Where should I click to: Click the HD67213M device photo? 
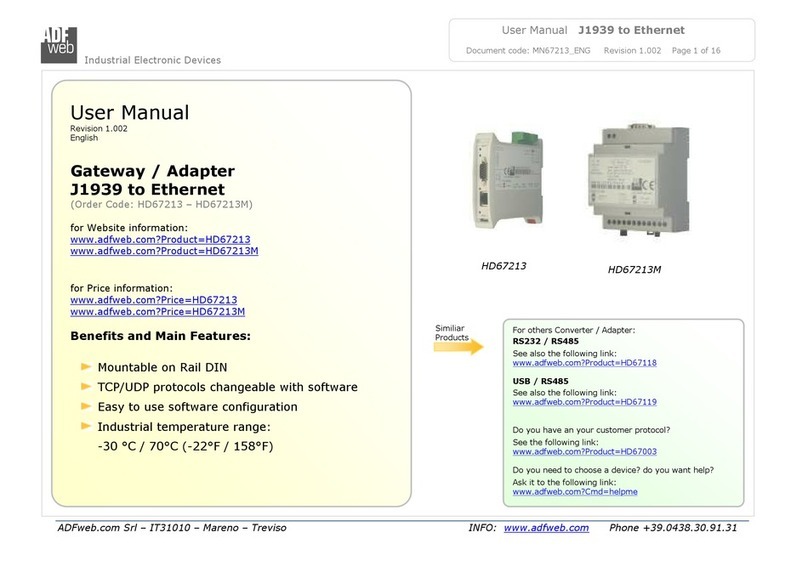(x=638, y=180)
